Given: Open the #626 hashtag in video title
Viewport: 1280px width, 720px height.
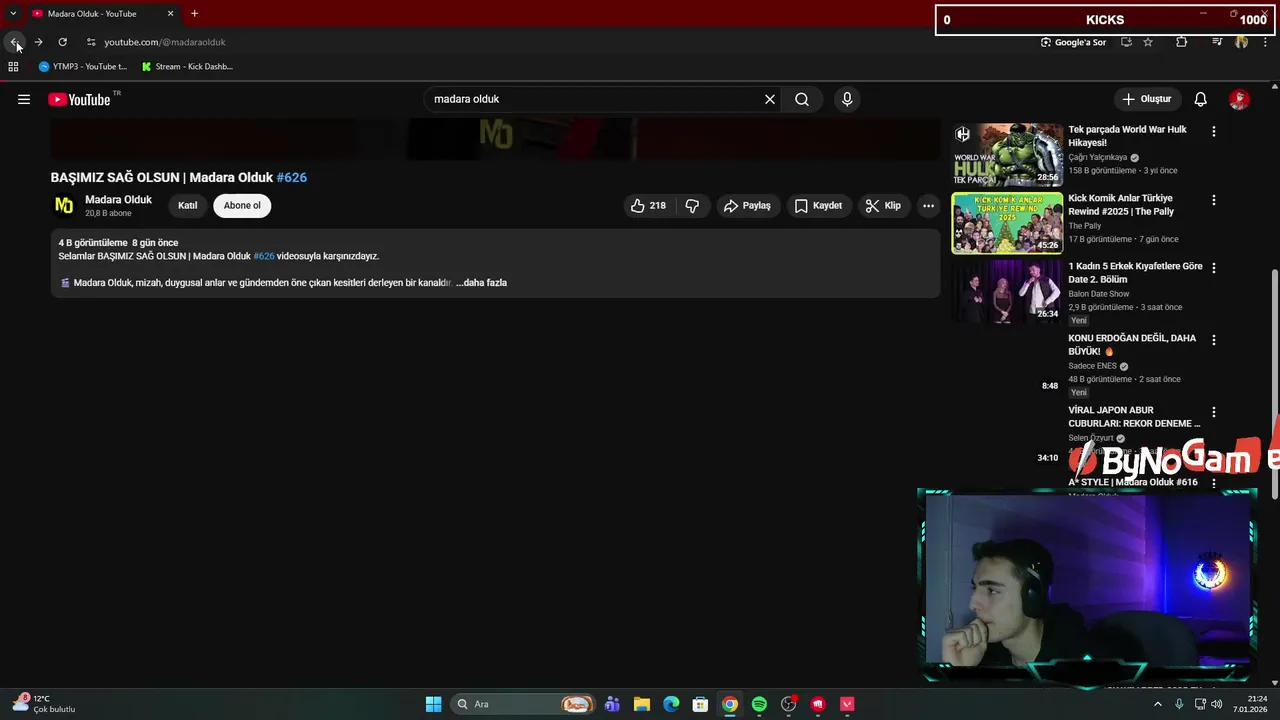Looking at the screenshot, I should (x=292, y=177).
